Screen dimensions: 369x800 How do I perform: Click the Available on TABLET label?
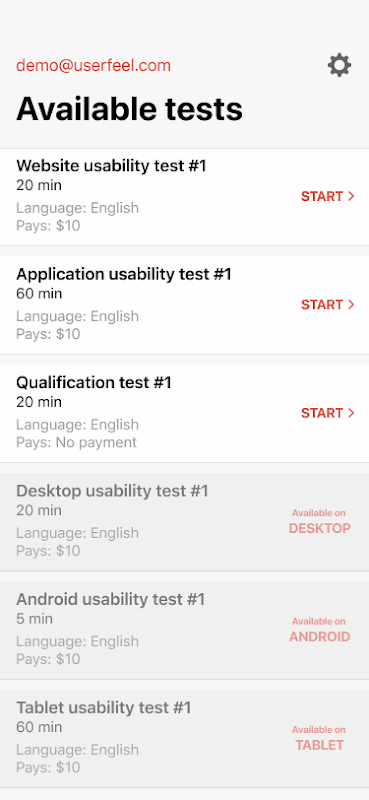319,738
